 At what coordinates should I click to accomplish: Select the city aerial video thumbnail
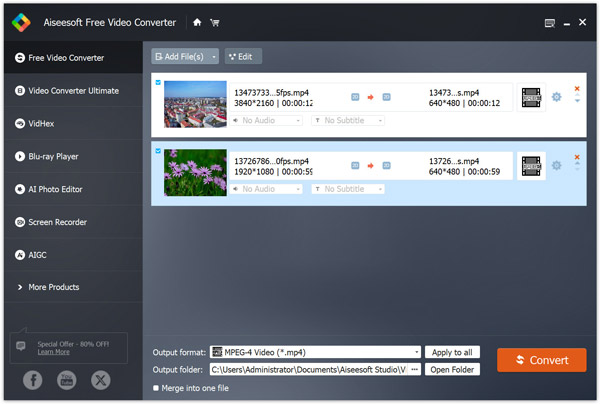(x=195, y=104)
